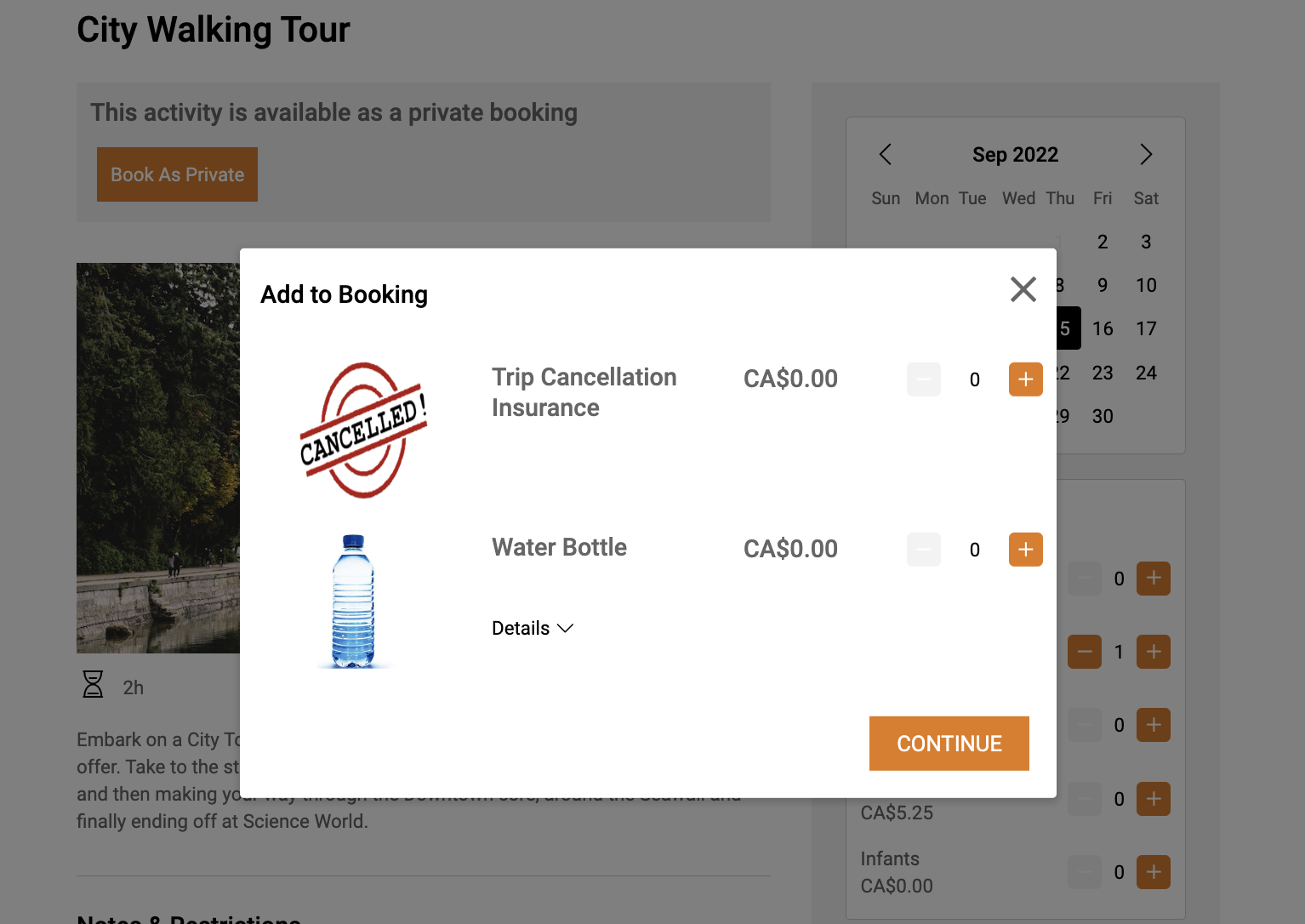
Task: Decrease the ticket count showing 1
Action: 1084,652
